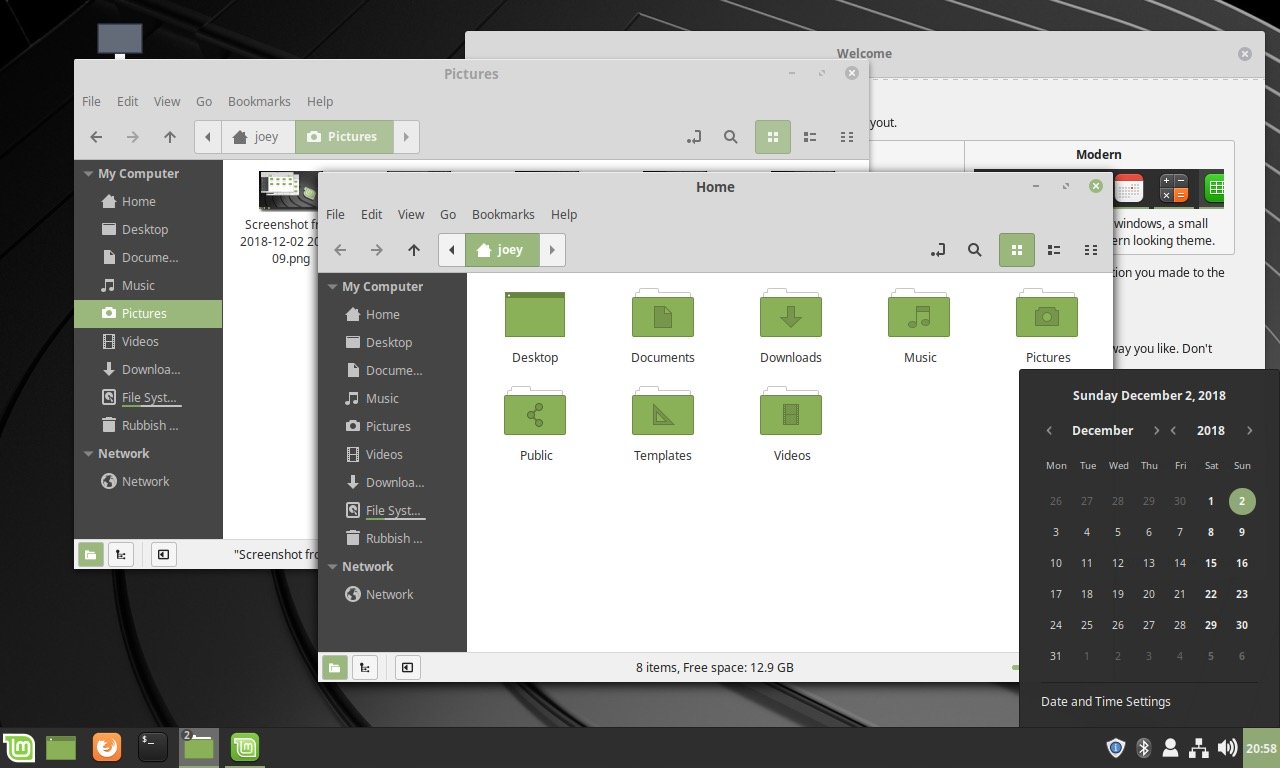
Task: Activate compact view in the Home window
Action: point(1090,249)
